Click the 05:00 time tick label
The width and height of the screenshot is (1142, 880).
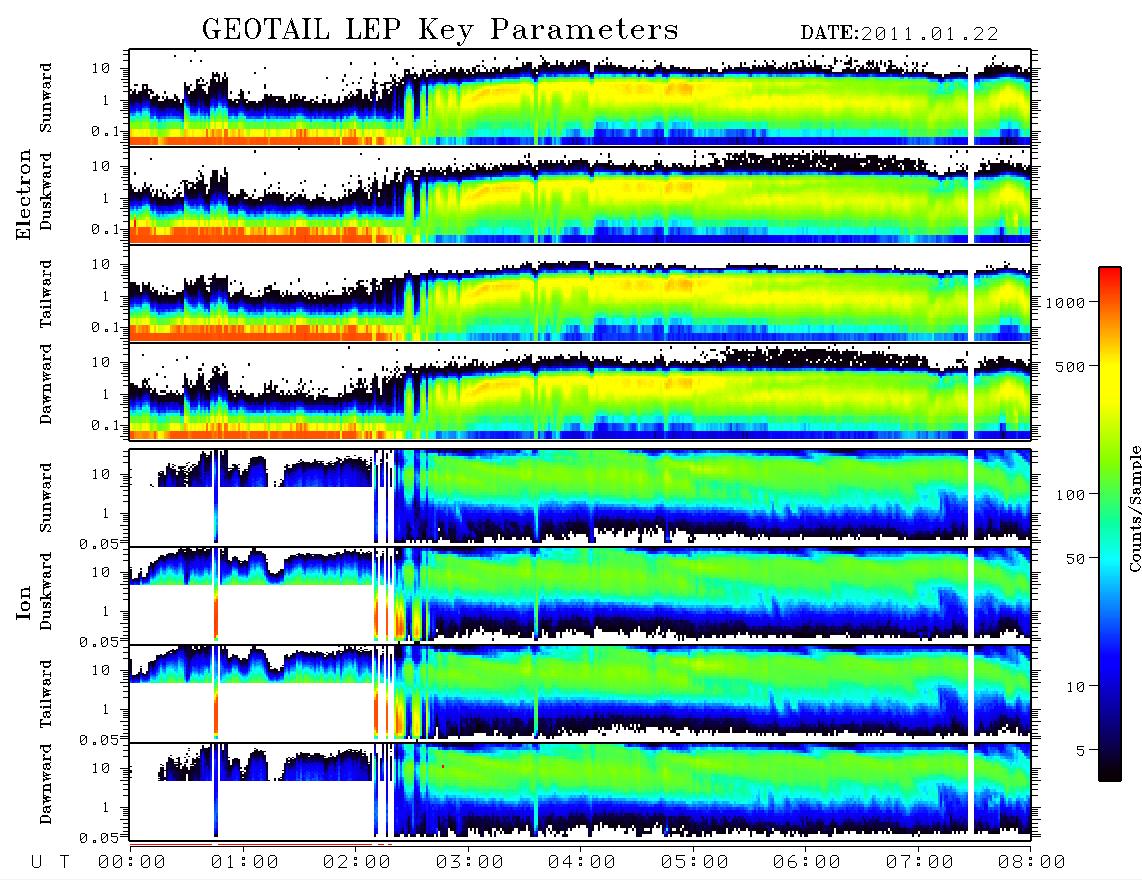(695, 862)
